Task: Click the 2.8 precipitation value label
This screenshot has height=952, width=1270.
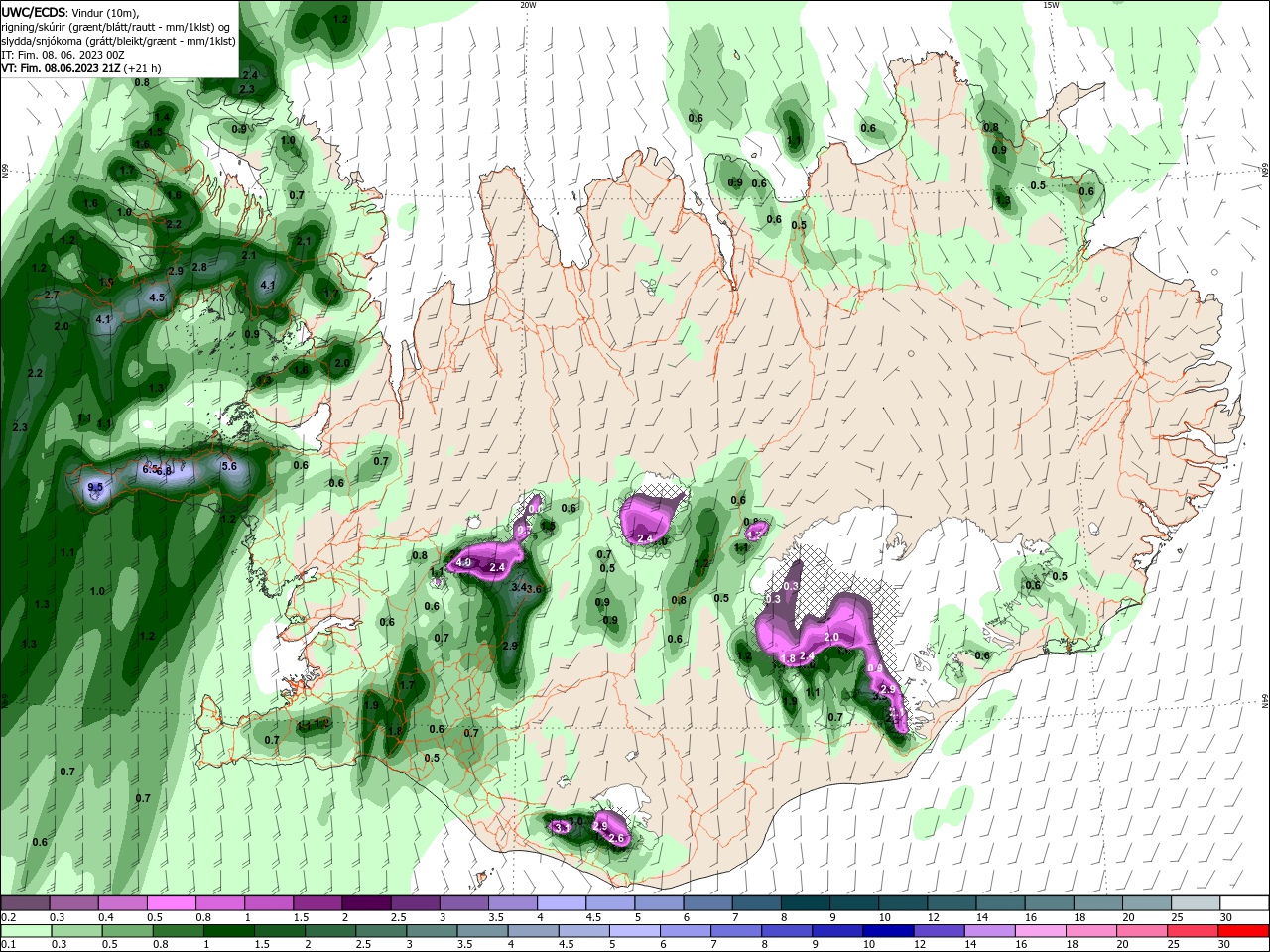Action: (x=199, y=268)
